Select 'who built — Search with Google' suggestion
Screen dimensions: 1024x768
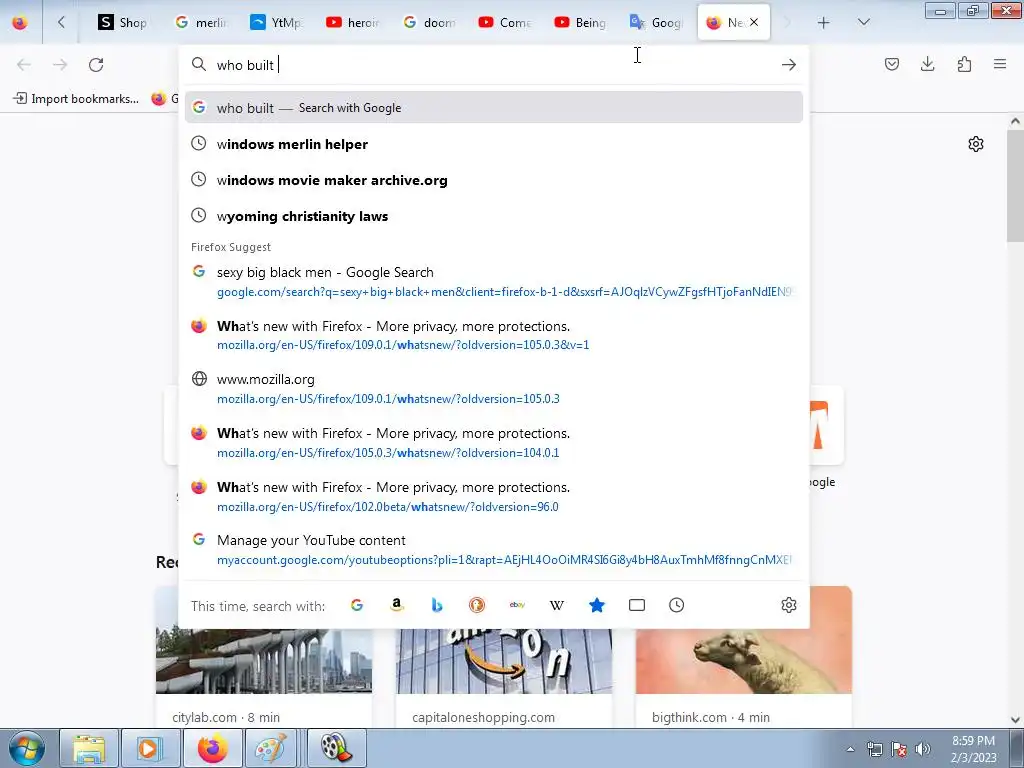pyautogui.click(x=494, y=108)
